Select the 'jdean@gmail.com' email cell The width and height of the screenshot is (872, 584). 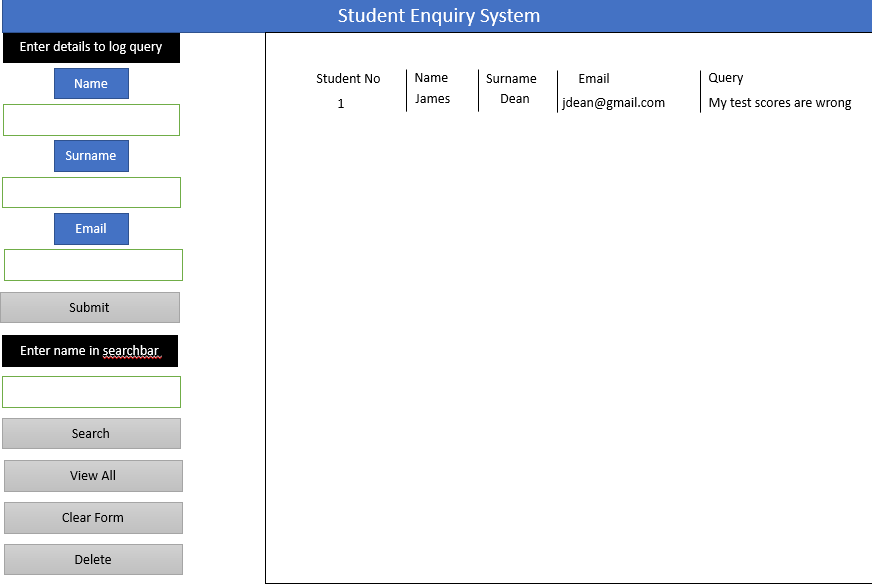pyautogui.click(x=613, y=103)
